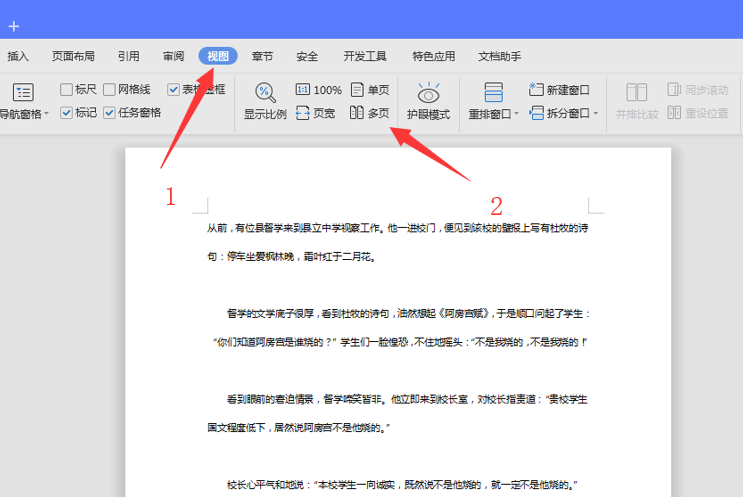Image resolution: width=743 pixels, height=497 pixels.
Task: Open the 插入 tab
Action: [x=18, y=56]
